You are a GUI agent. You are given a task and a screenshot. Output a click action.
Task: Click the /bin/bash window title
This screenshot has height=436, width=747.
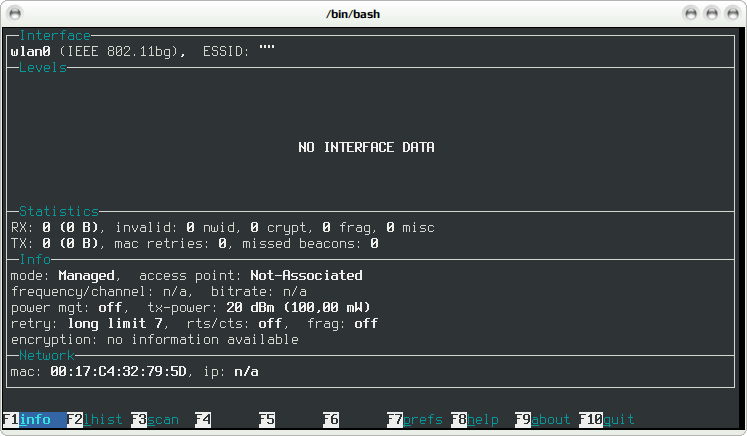(x=353, y=14)
